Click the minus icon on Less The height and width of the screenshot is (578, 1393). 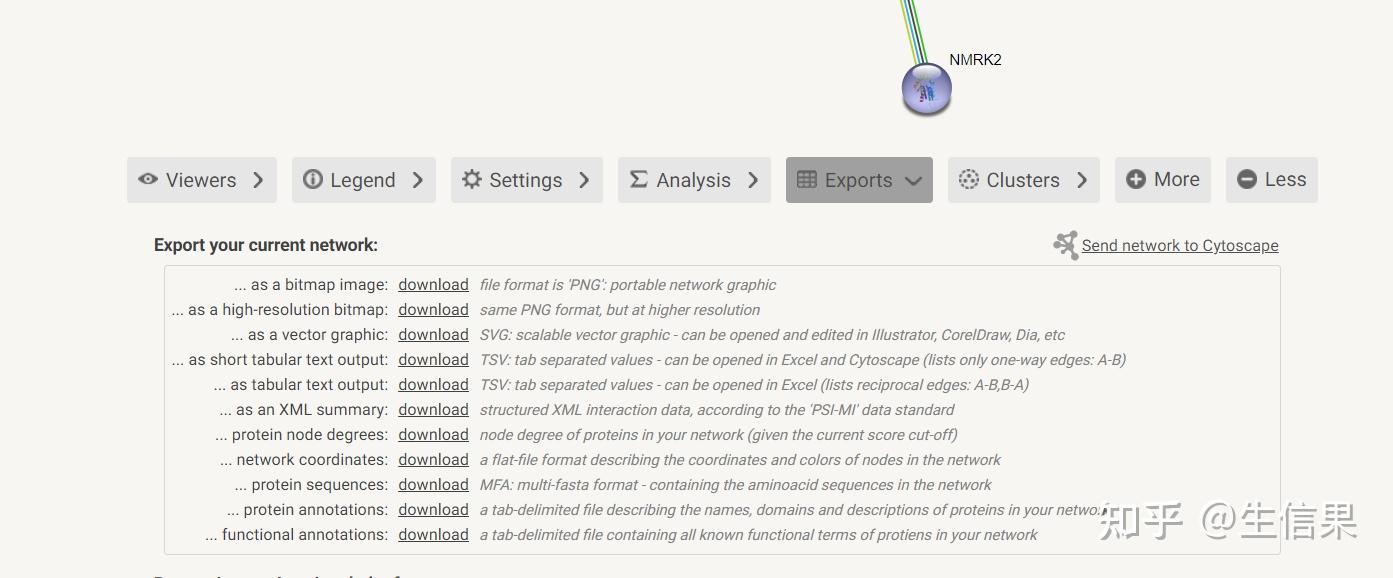click(x=1246, y=179)
